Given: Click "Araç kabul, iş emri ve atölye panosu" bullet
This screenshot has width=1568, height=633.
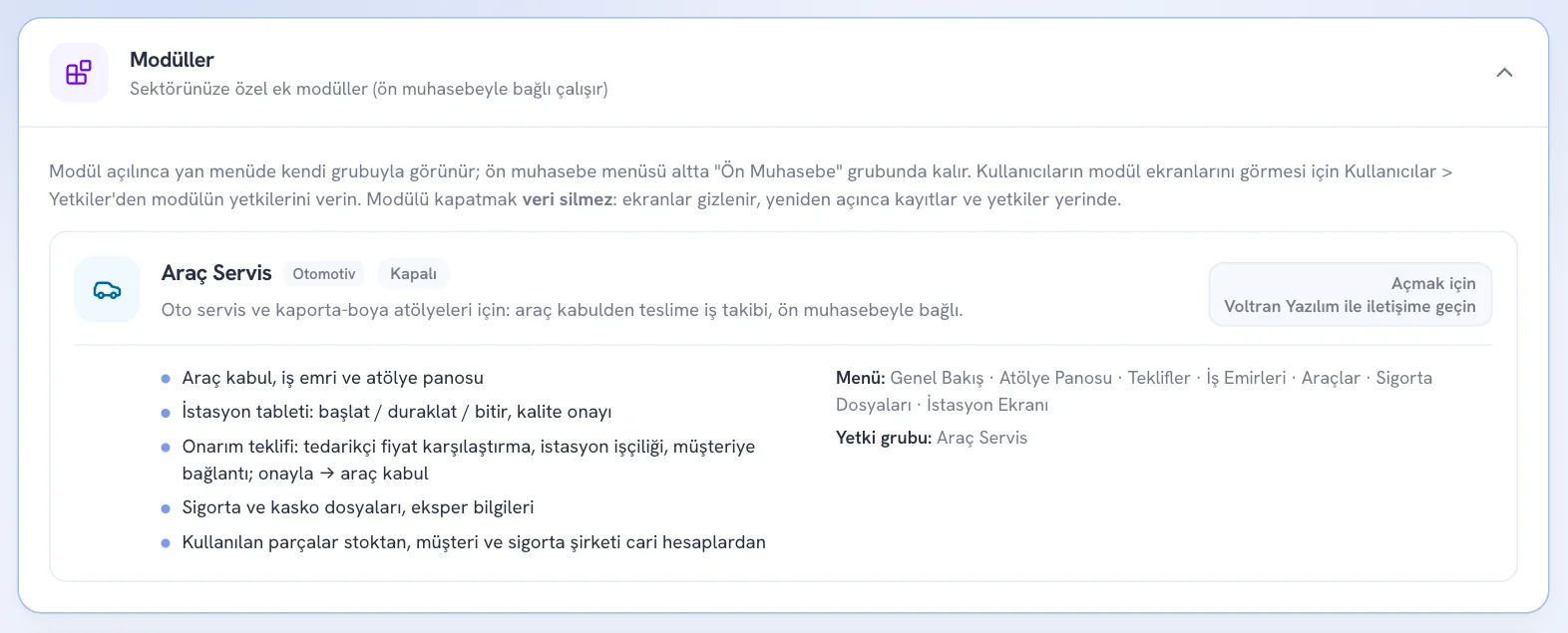Looking at the screenshot, I should pyautogui.click(x=332, y=378).
